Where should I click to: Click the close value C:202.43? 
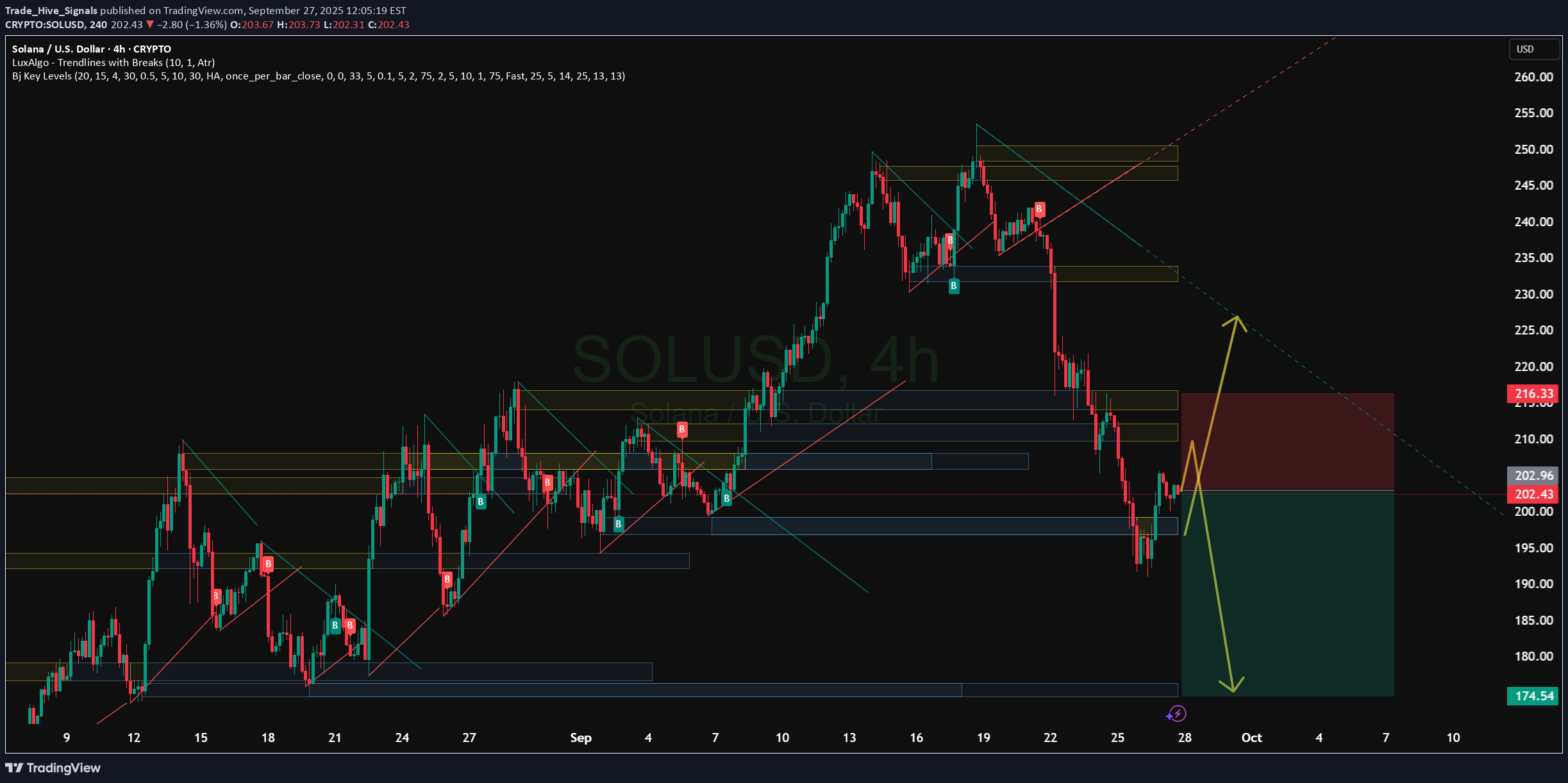tap(388, 24)
